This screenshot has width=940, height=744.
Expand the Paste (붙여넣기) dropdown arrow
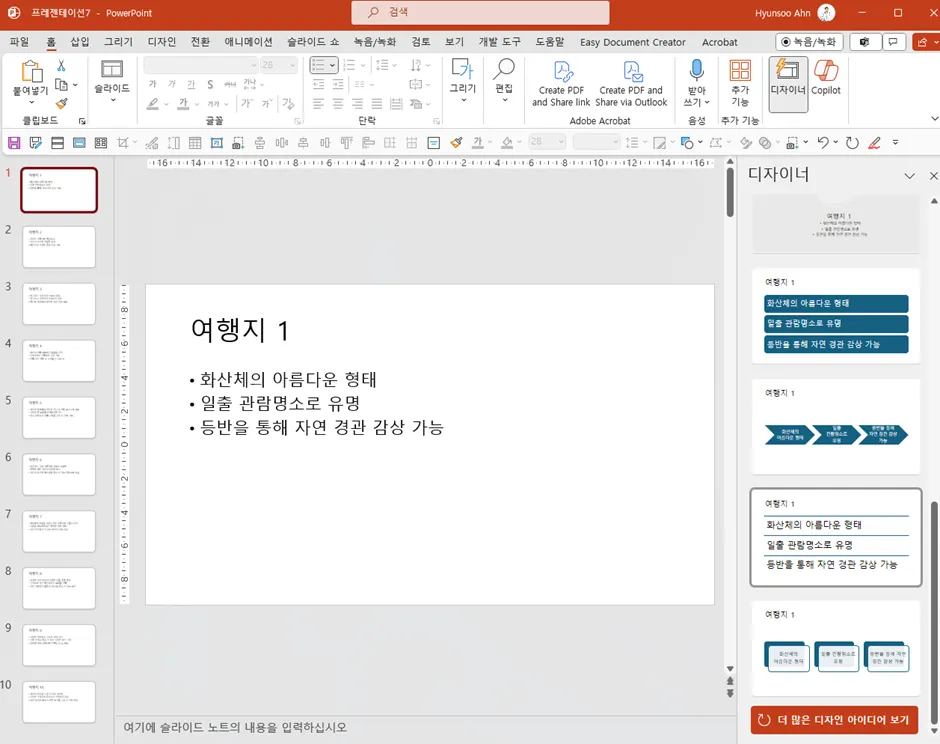pos(30,103)
